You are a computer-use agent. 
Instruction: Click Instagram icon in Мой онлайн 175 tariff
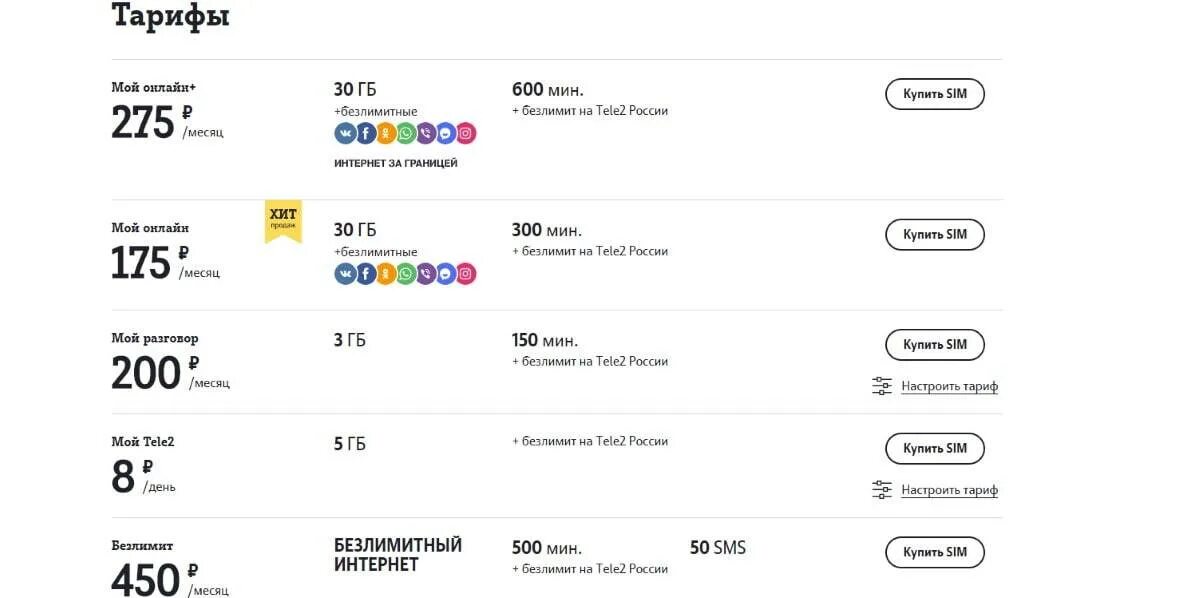coord(465,273)
